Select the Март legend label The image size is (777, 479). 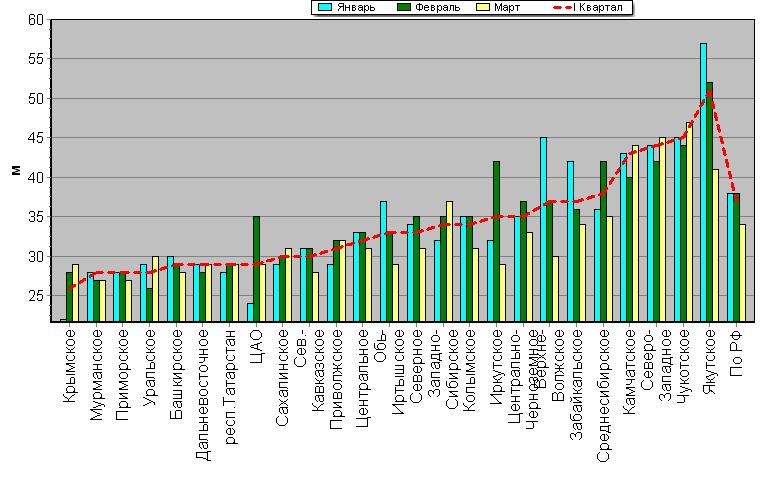[x=507, y=7]
